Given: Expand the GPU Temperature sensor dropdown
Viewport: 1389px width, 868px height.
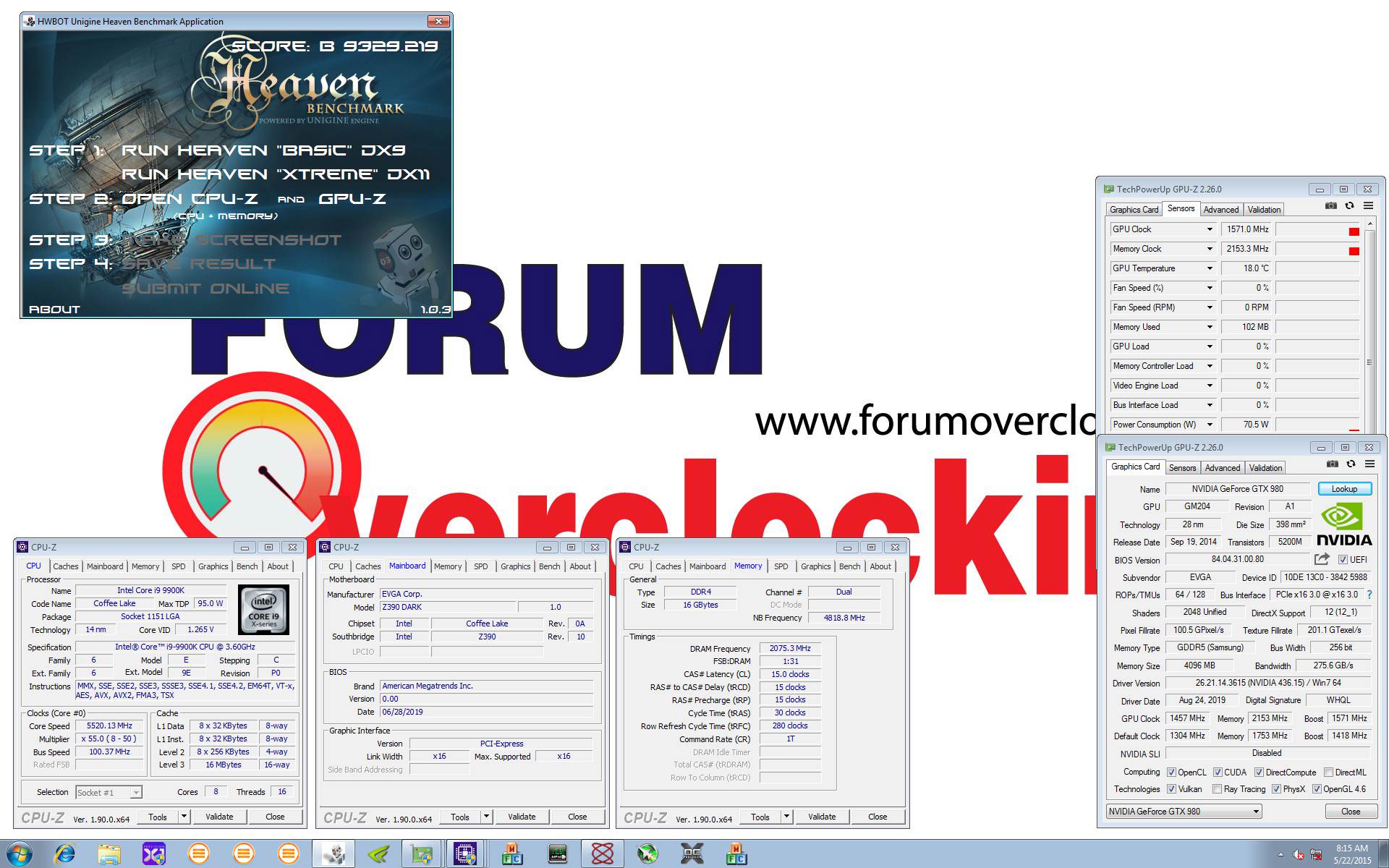Looking at the screenshot, I should point(1209,268).
